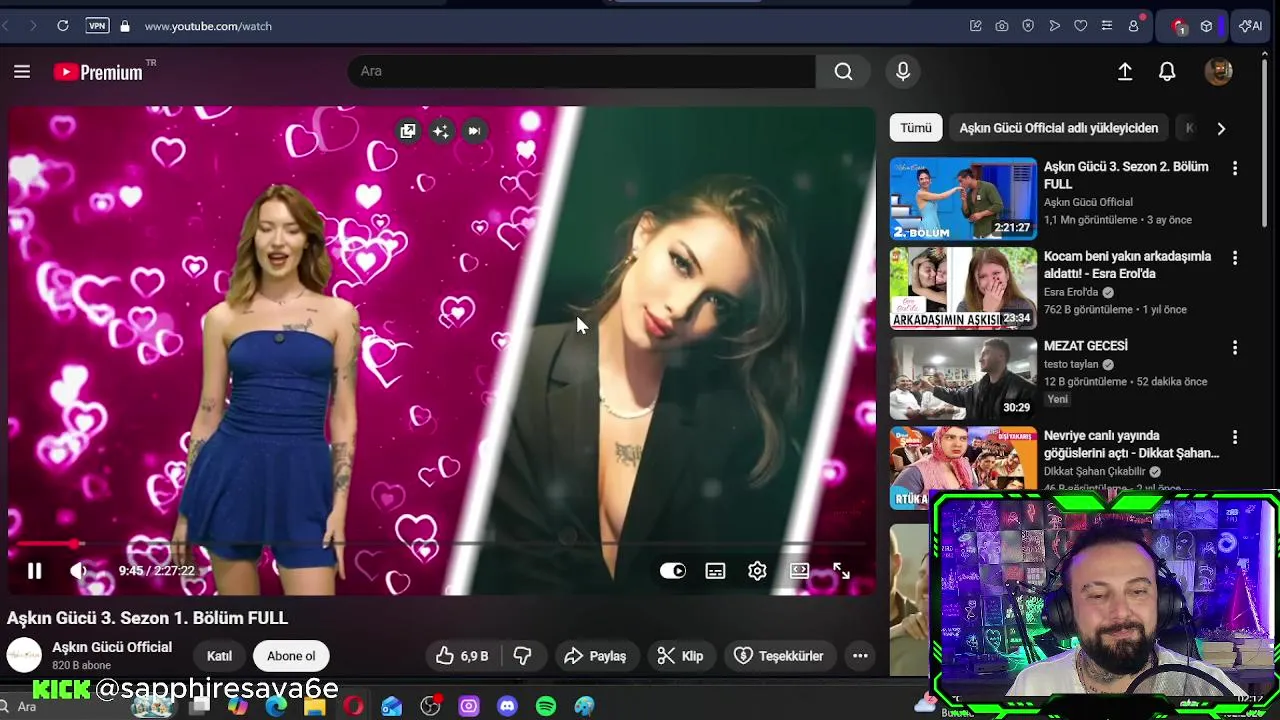1280x720 pixels.
Task: Open the browser extensions cube icon
Action: click(x=1207, y=26)
